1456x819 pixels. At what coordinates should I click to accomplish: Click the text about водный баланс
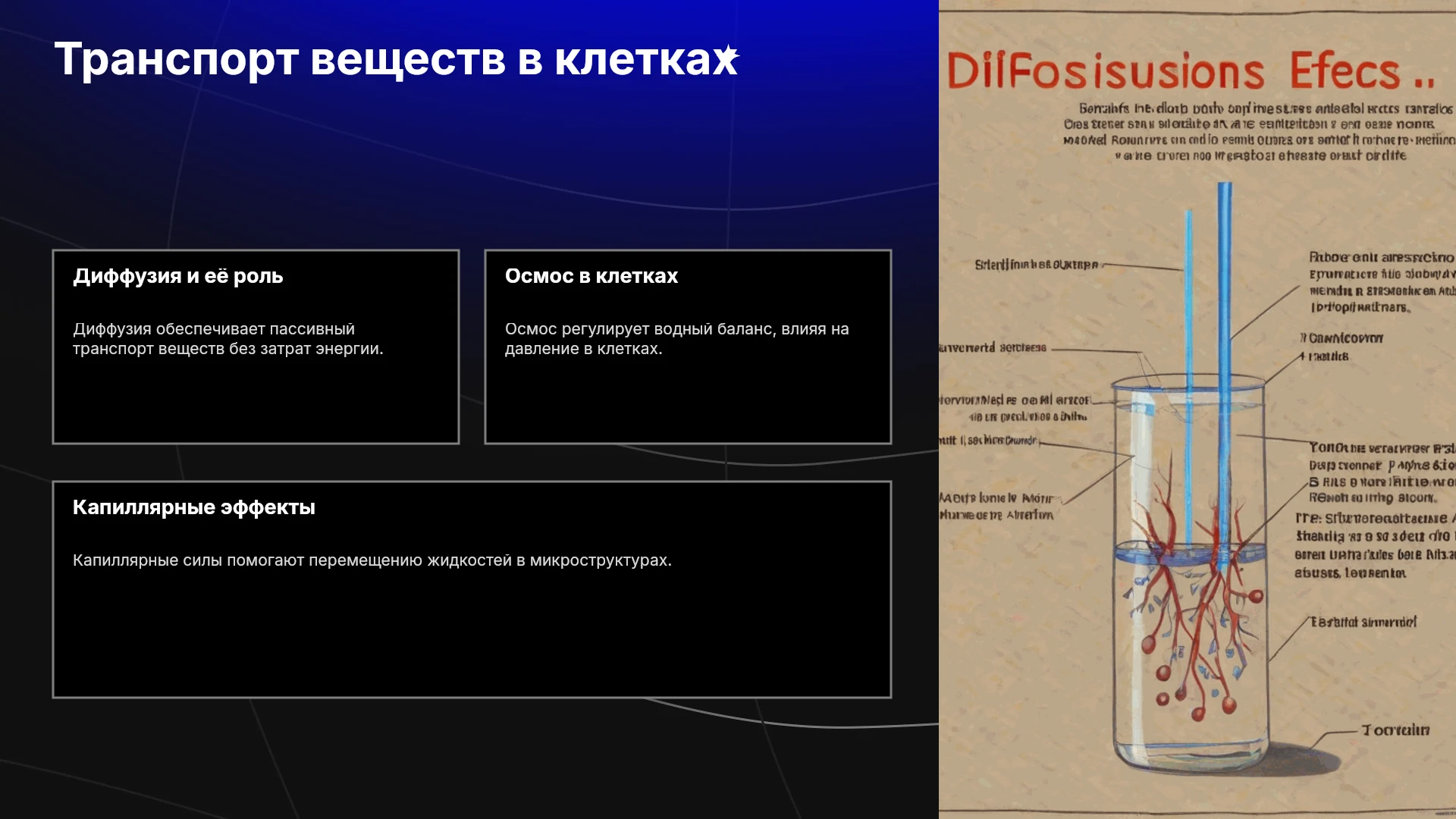(x=677, y=339)
